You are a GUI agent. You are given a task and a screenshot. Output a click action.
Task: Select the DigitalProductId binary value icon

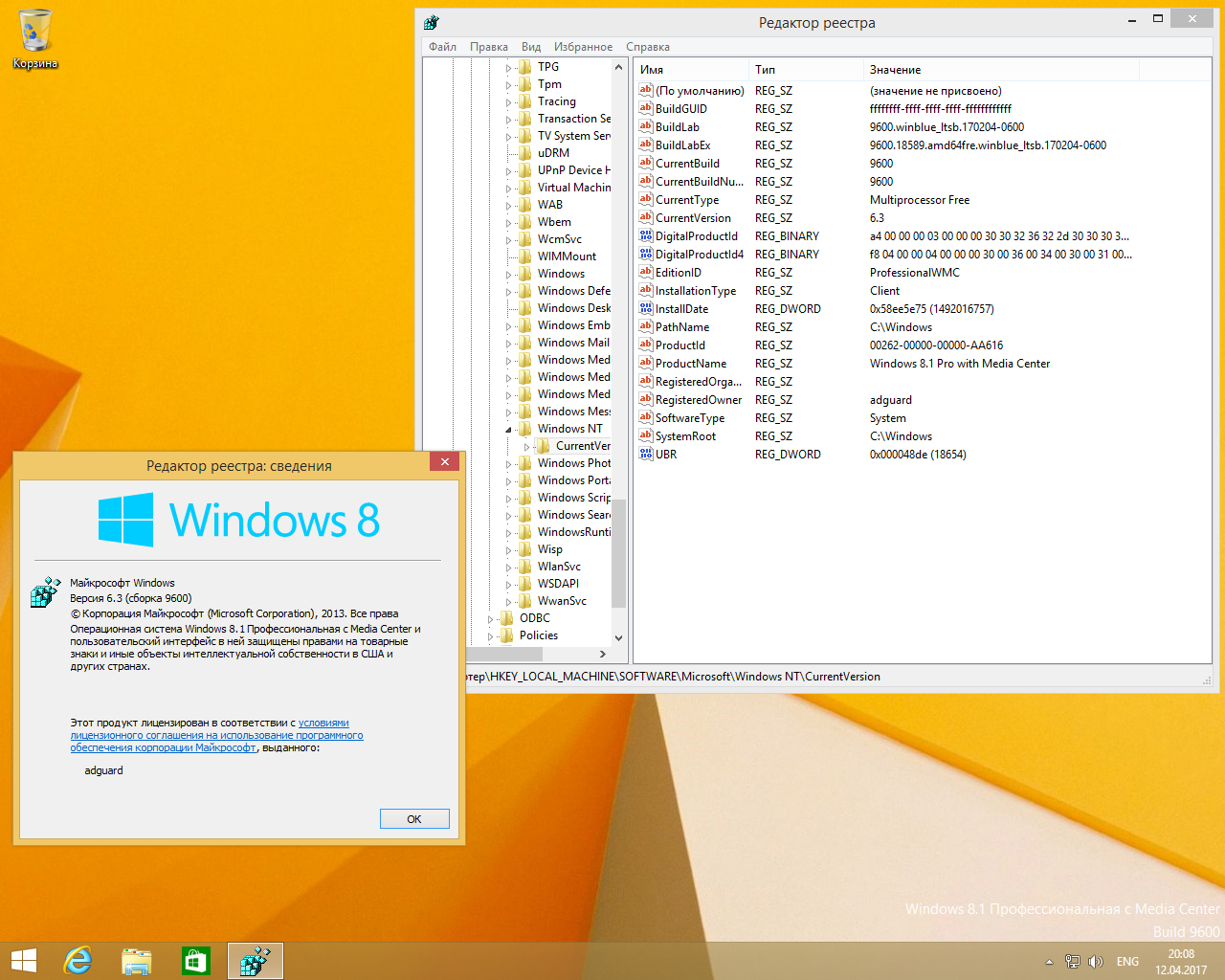point(645,235)
